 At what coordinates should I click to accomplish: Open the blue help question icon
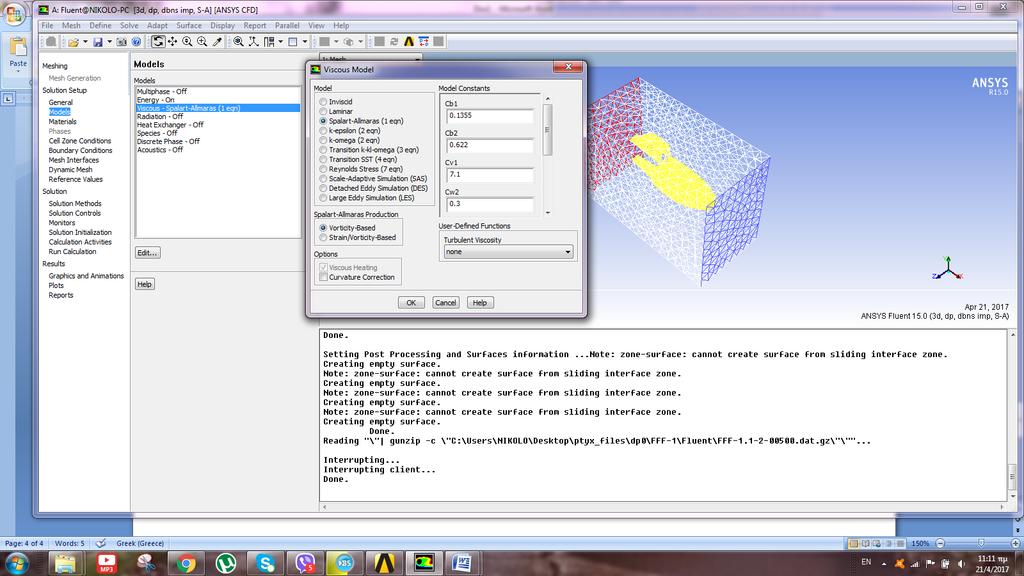[x=136, y=42]
